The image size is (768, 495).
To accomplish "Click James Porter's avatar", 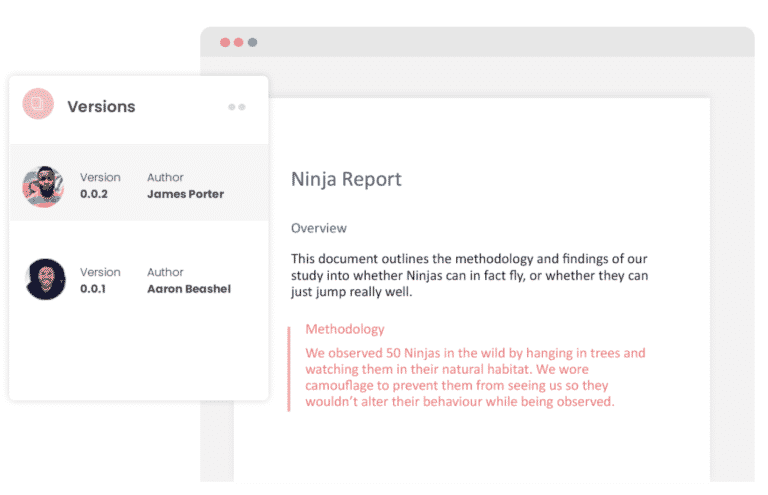I will click(44, 186).
